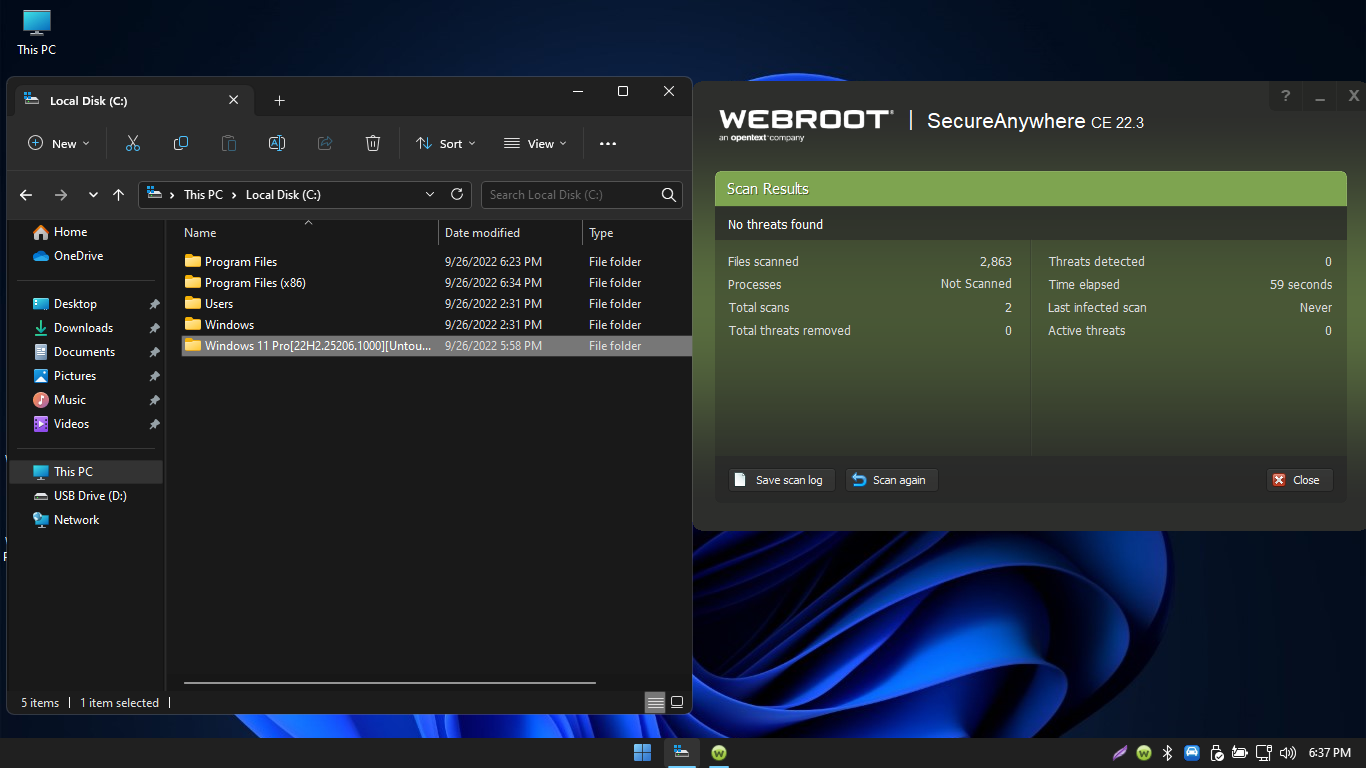Click the Copy icon in Explorer toolbar
1366x768 pixels.
[x=181, y=144]
